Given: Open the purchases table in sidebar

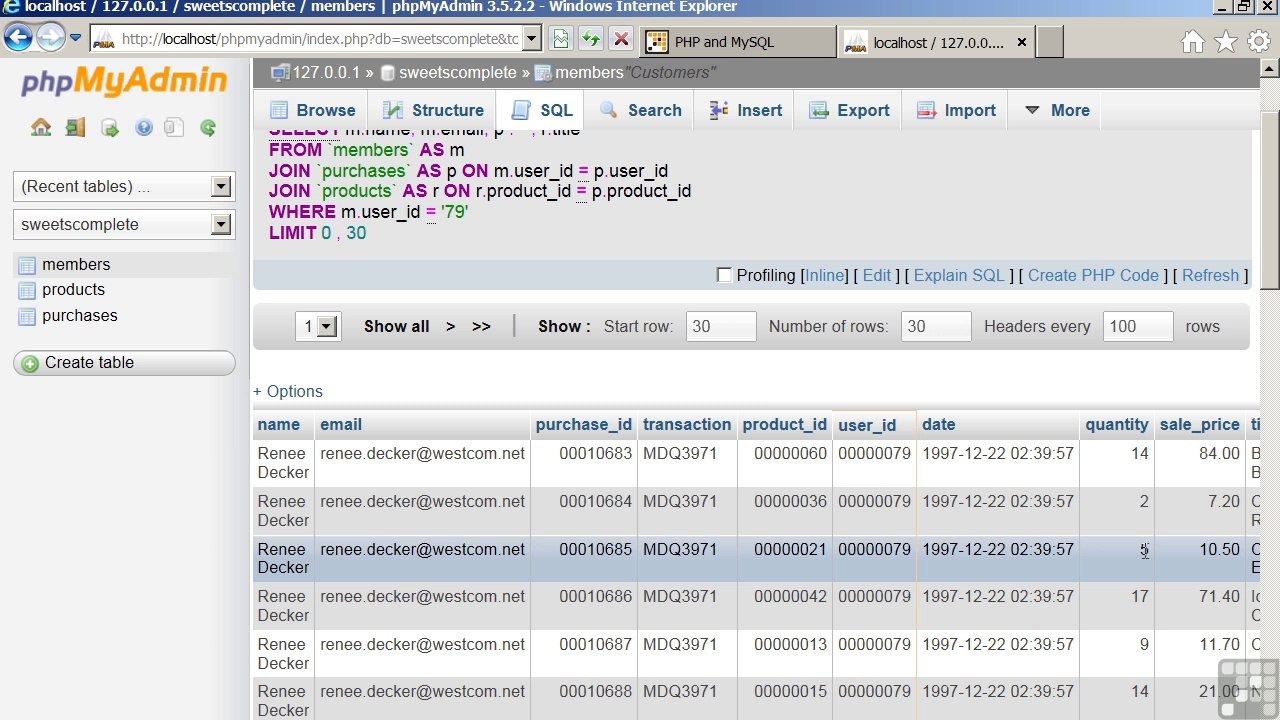Looking at the screenshot, I should [80, 316].
